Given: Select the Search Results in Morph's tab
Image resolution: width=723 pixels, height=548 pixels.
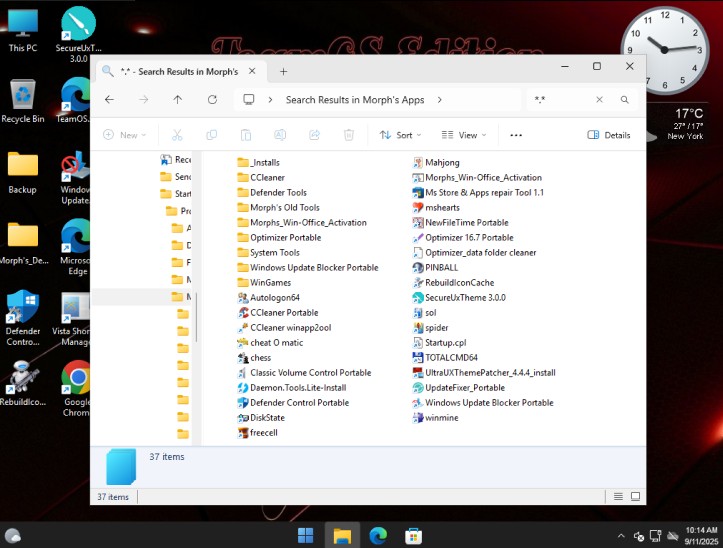Looking at the screenshot, I should (x=179, y=71).
